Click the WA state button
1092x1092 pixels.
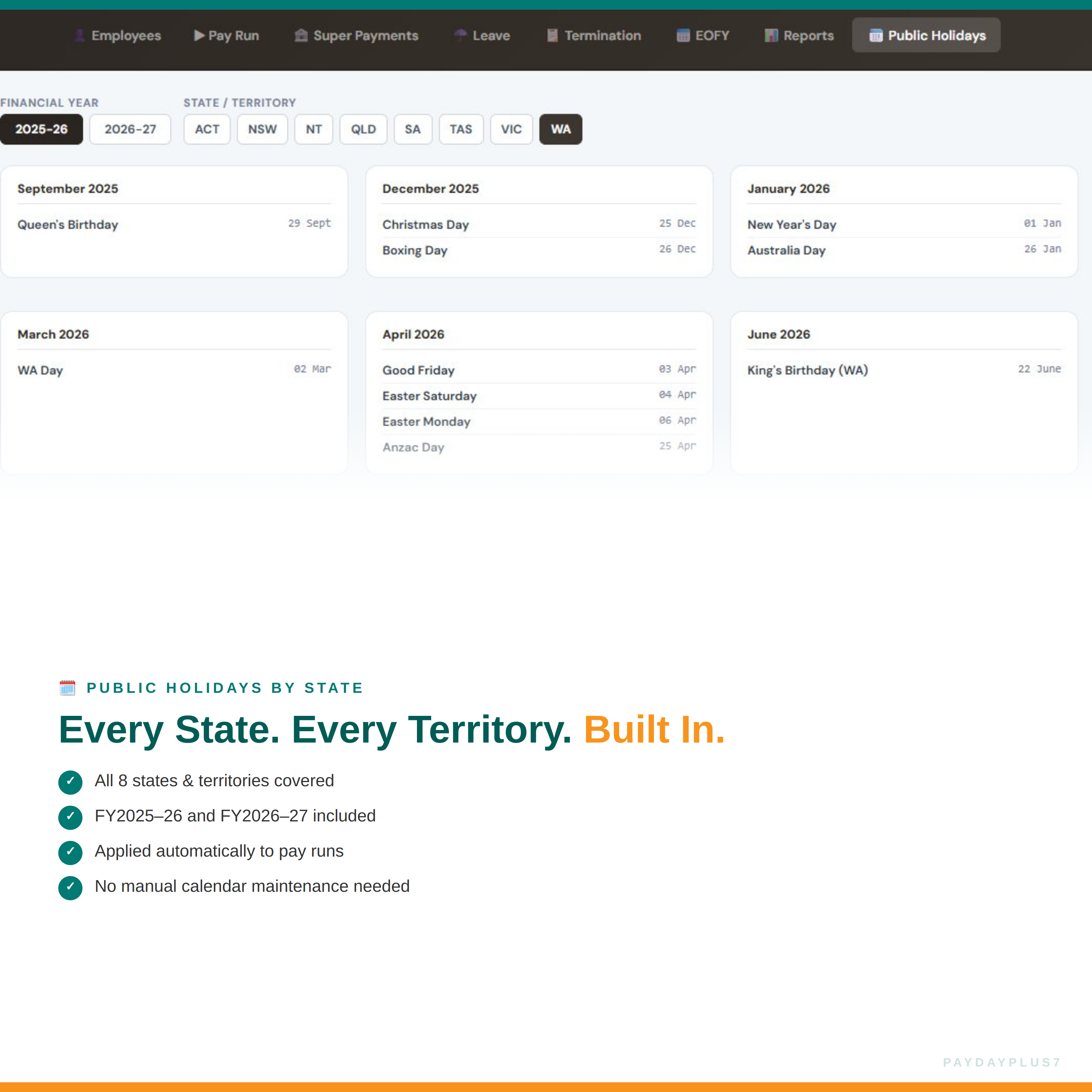[560, 129]
